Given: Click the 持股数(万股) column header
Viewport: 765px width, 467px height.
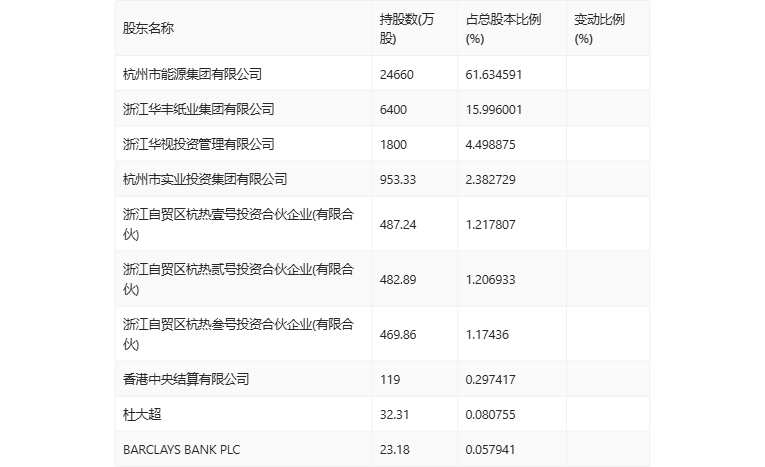Looking at the screenshot, I should (406, 29).
